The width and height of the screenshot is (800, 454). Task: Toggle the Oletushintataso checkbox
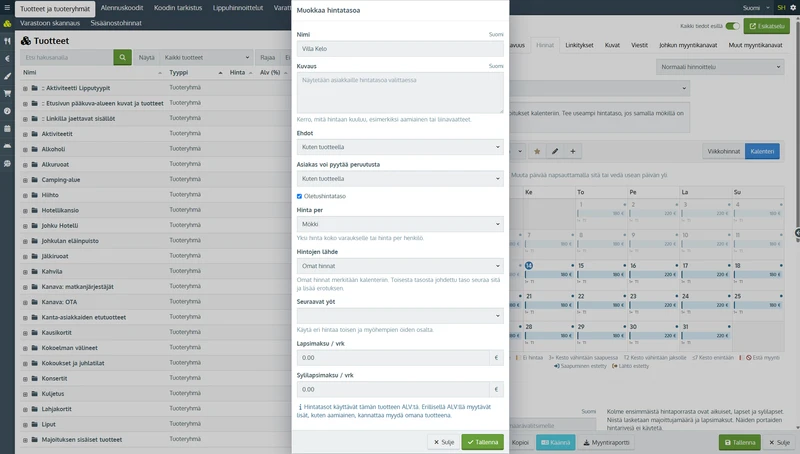coord(299,196)
